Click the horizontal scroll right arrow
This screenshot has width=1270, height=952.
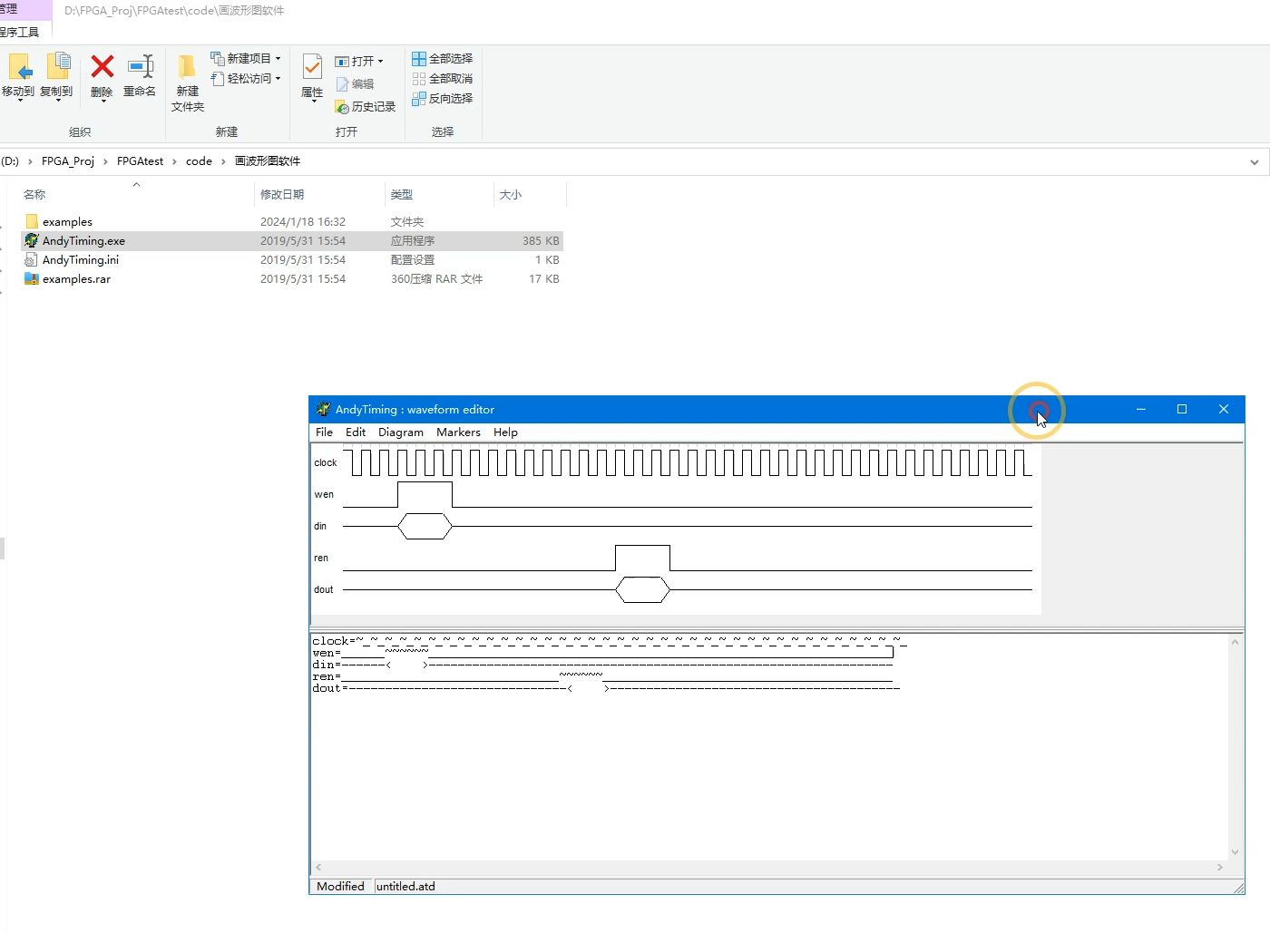(x=1220, y=868)
